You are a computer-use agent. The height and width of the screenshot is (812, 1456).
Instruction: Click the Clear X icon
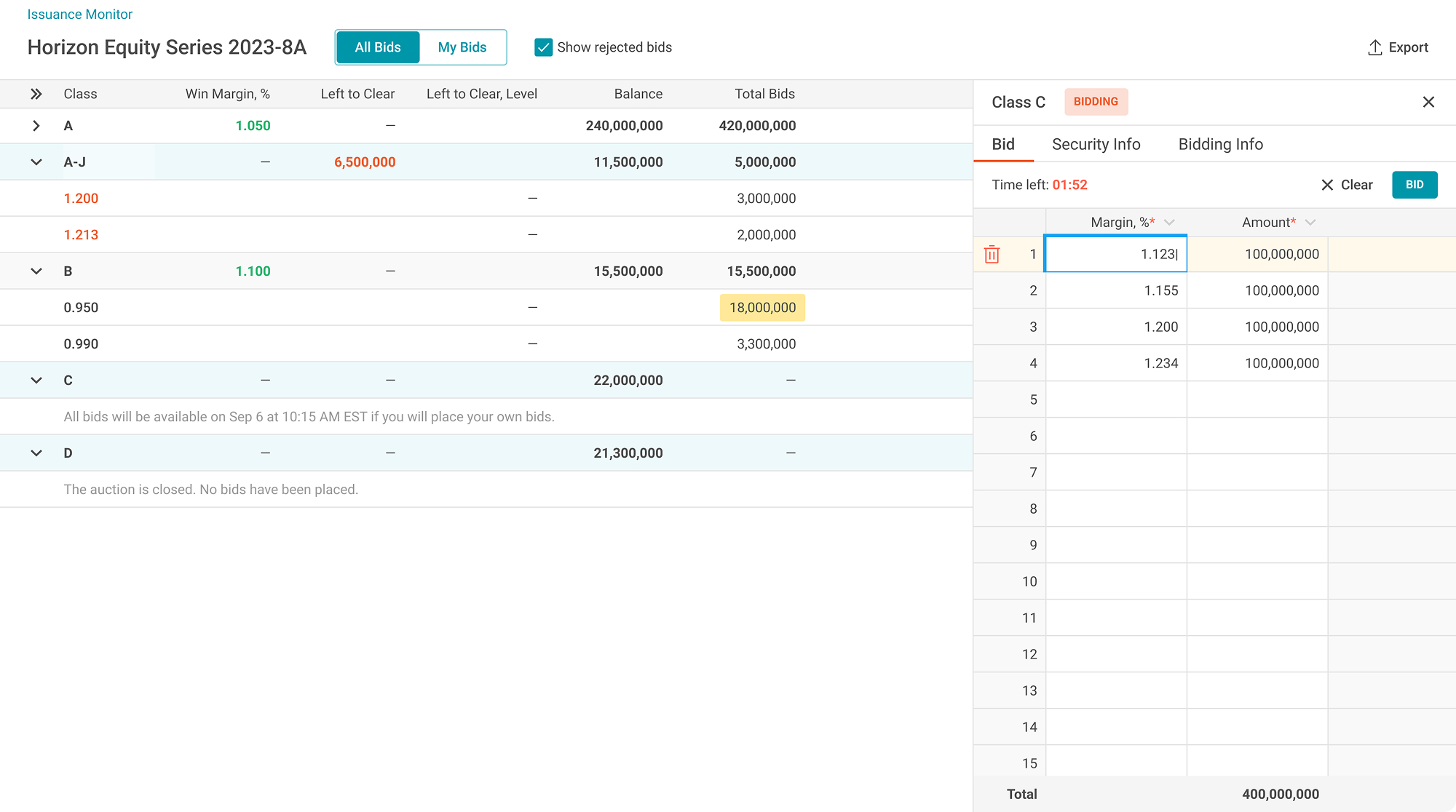[x=1327, y=185]
